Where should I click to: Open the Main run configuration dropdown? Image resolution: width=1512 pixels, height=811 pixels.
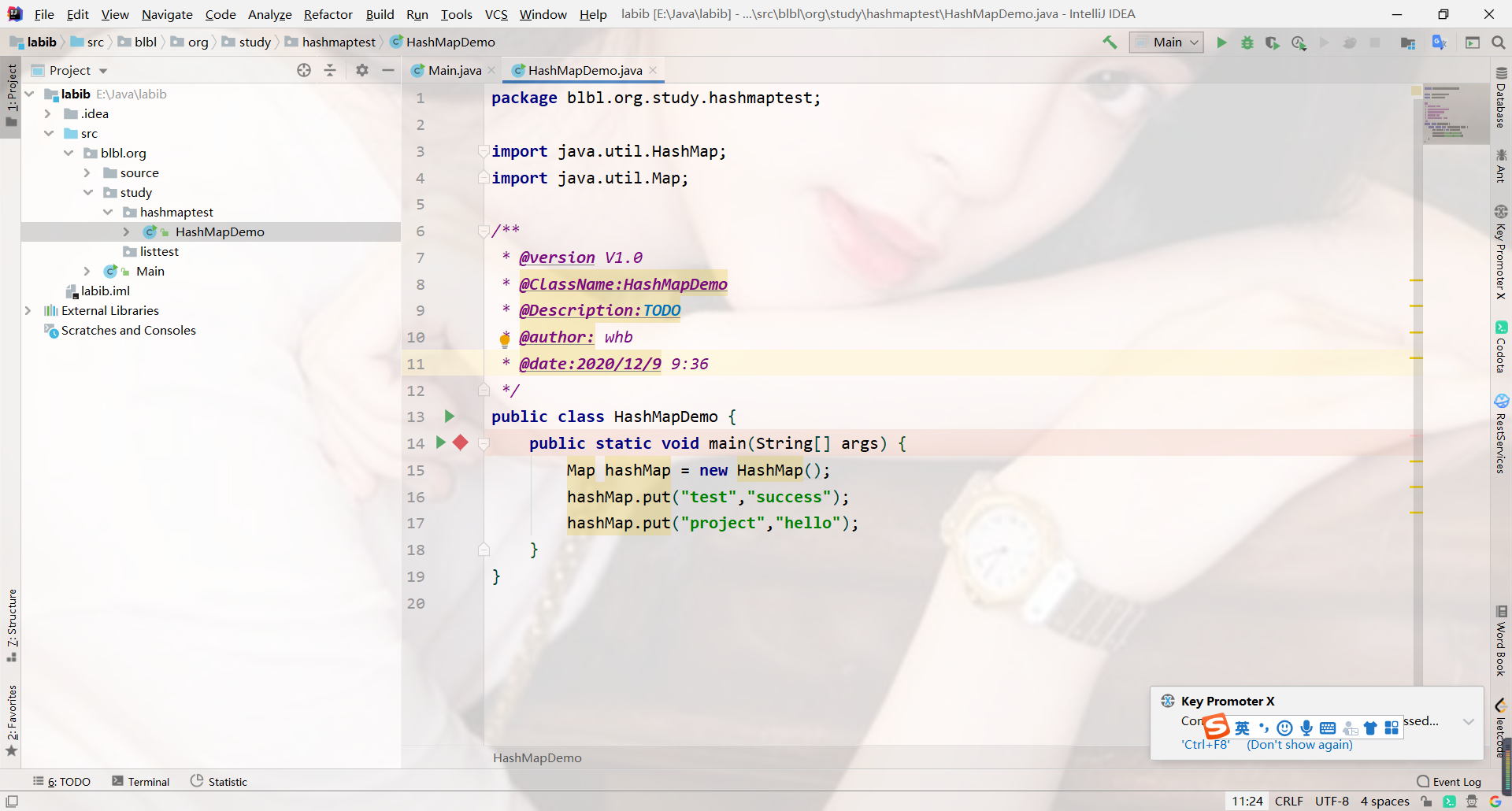1166,43
